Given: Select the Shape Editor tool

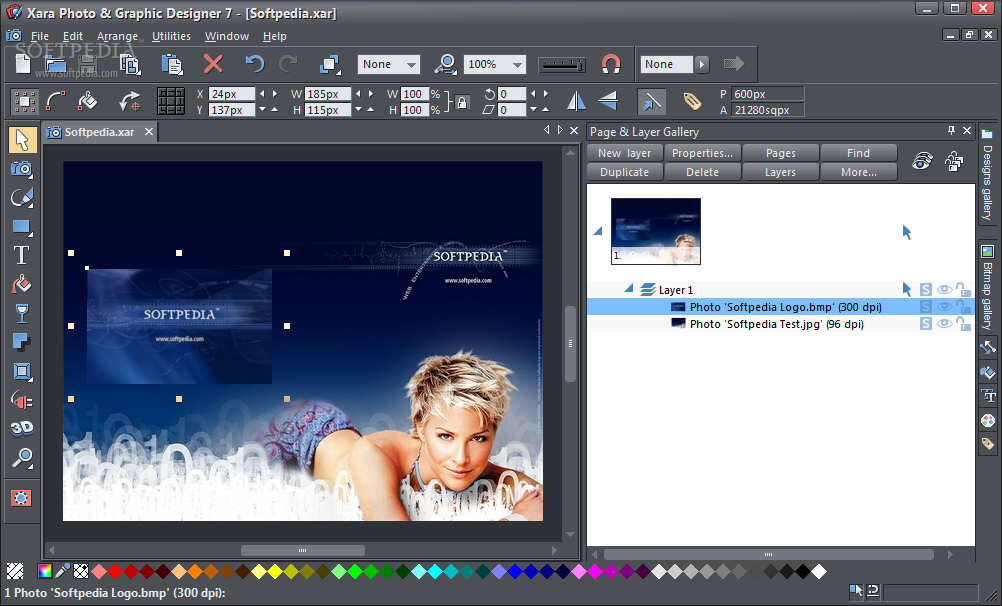Looking at the screenshot, I should (22, 198).
